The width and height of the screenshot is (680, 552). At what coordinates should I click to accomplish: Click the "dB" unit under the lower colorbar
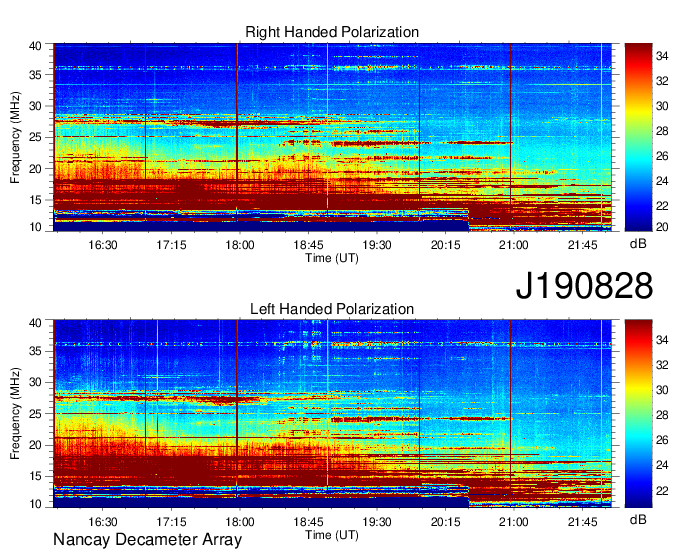pyautogui.click(x=638, y=519)
